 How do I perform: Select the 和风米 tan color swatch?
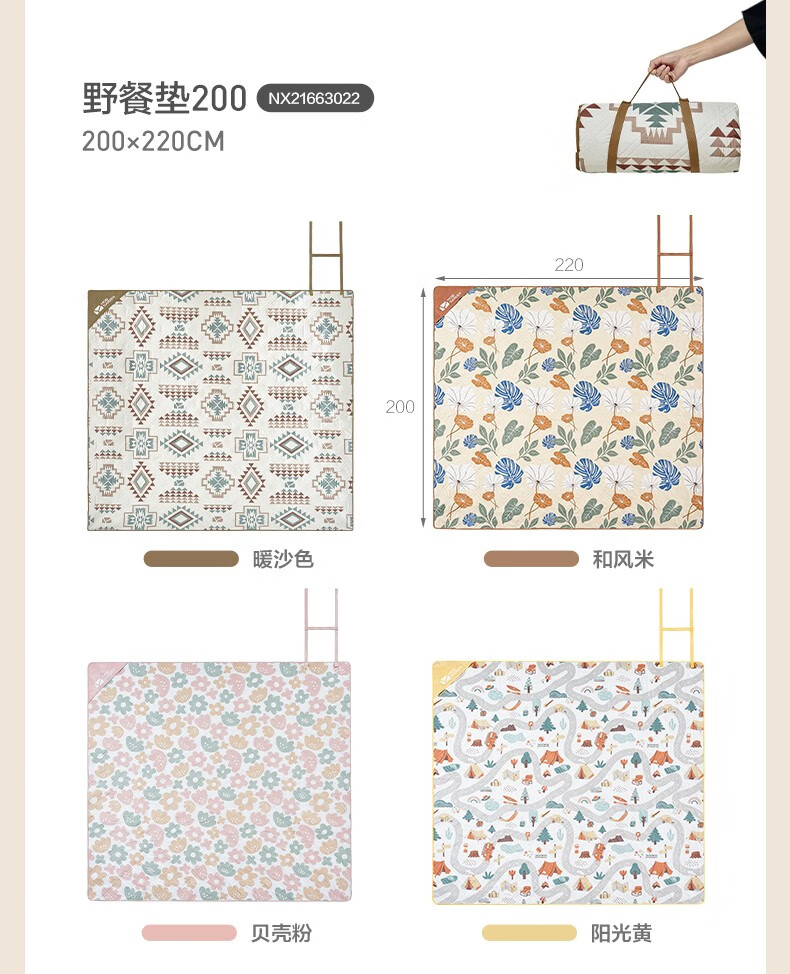pos(531,558)
